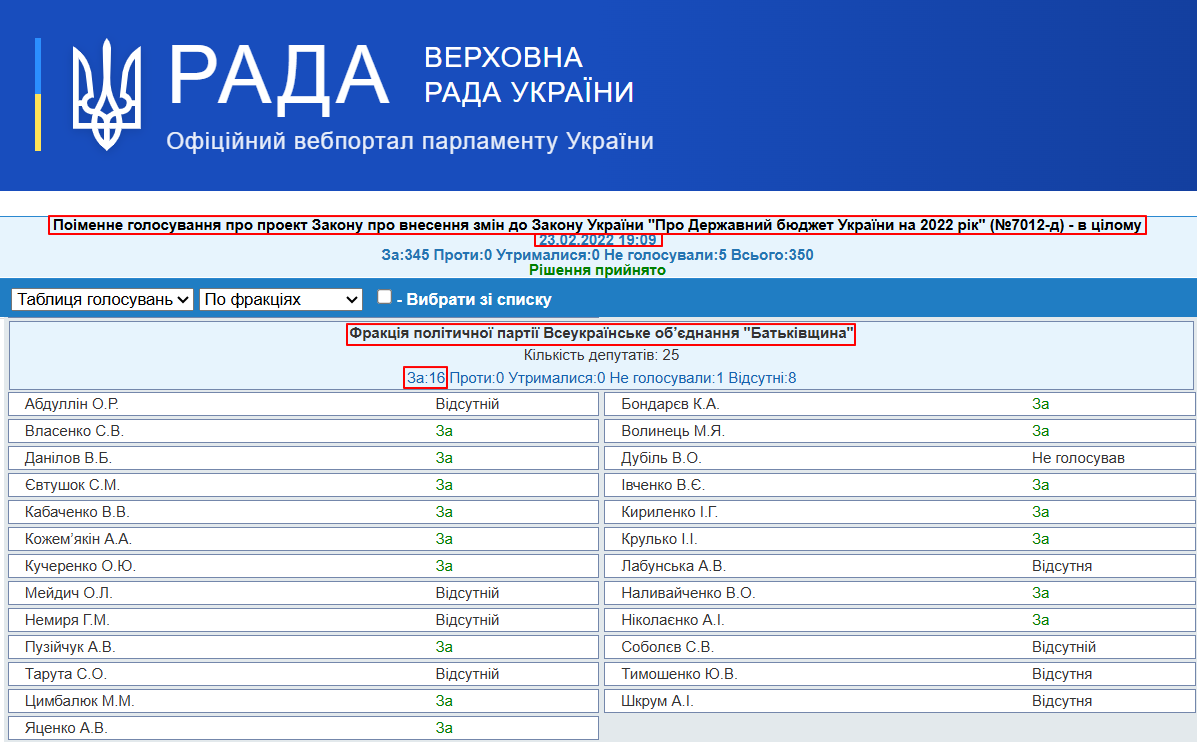This screenshot has width=1197, height=742.
Task: Select deputy row Крулько І.І.
Action: click(900, 539)
